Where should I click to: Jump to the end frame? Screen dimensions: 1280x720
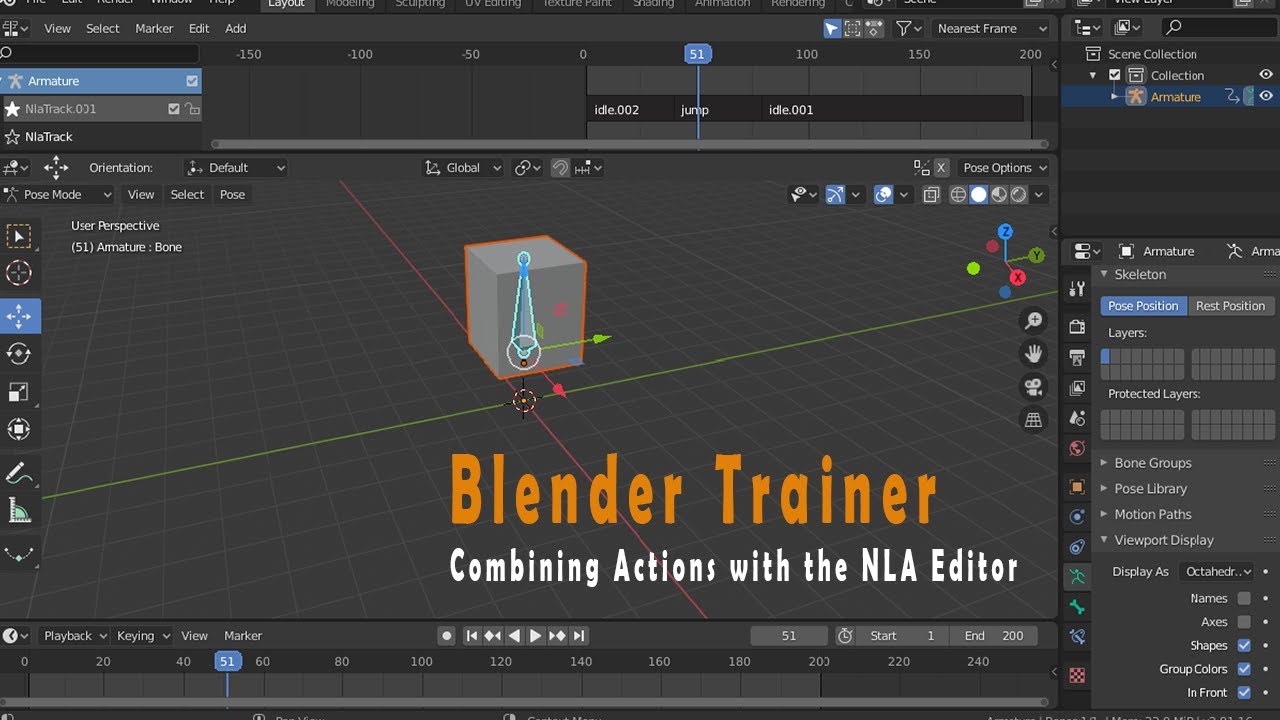pos(579,636)
